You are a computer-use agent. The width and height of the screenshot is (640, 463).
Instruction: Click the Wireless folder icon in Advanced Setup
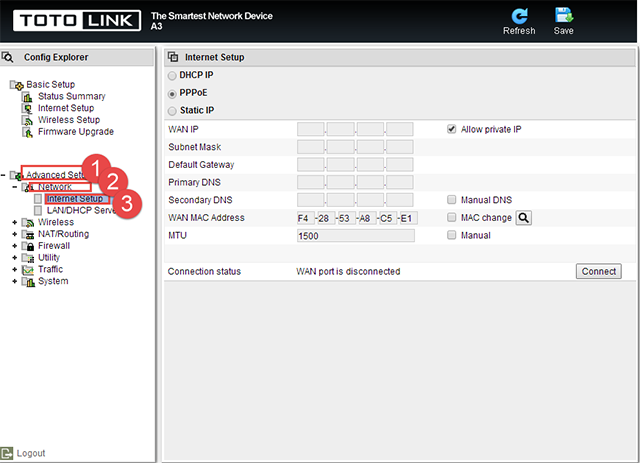(x=28, y=223)
